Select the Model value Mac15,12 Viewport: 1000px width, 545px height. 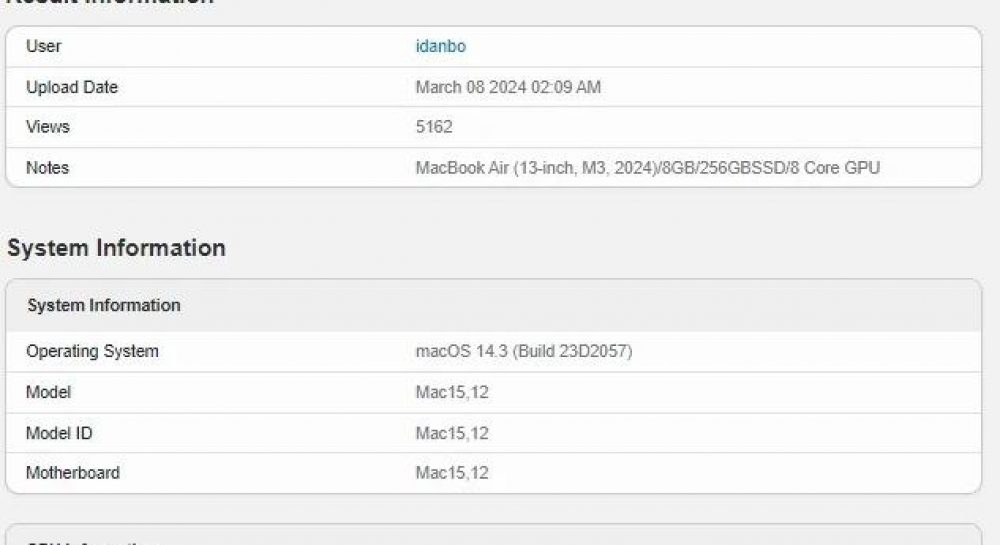[x=452, y=392]
